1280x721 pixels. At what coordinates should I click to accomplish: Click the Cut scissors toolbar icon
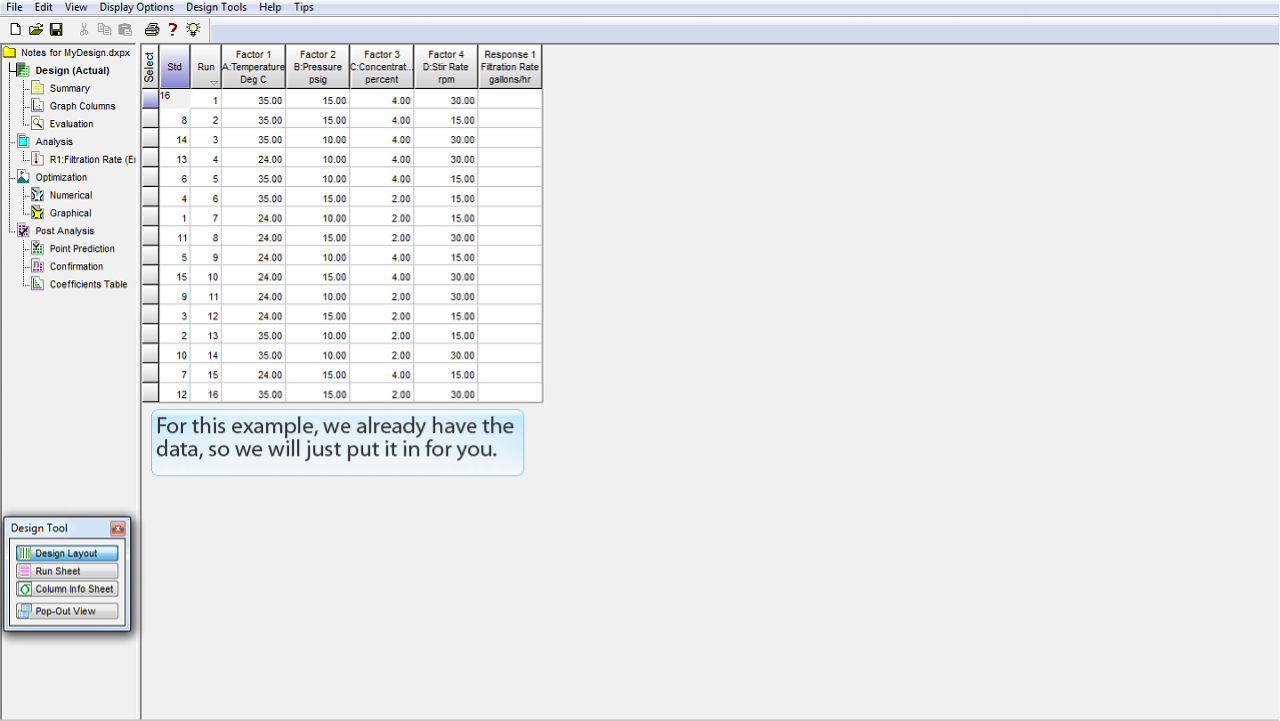pos(84,29)
